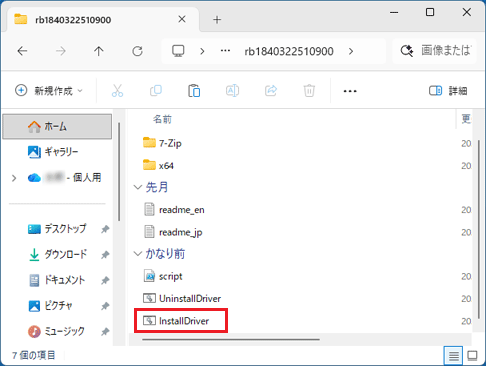
Task: Click the horizontal scrollbar of the file list
Action: [x=231, y=340]
